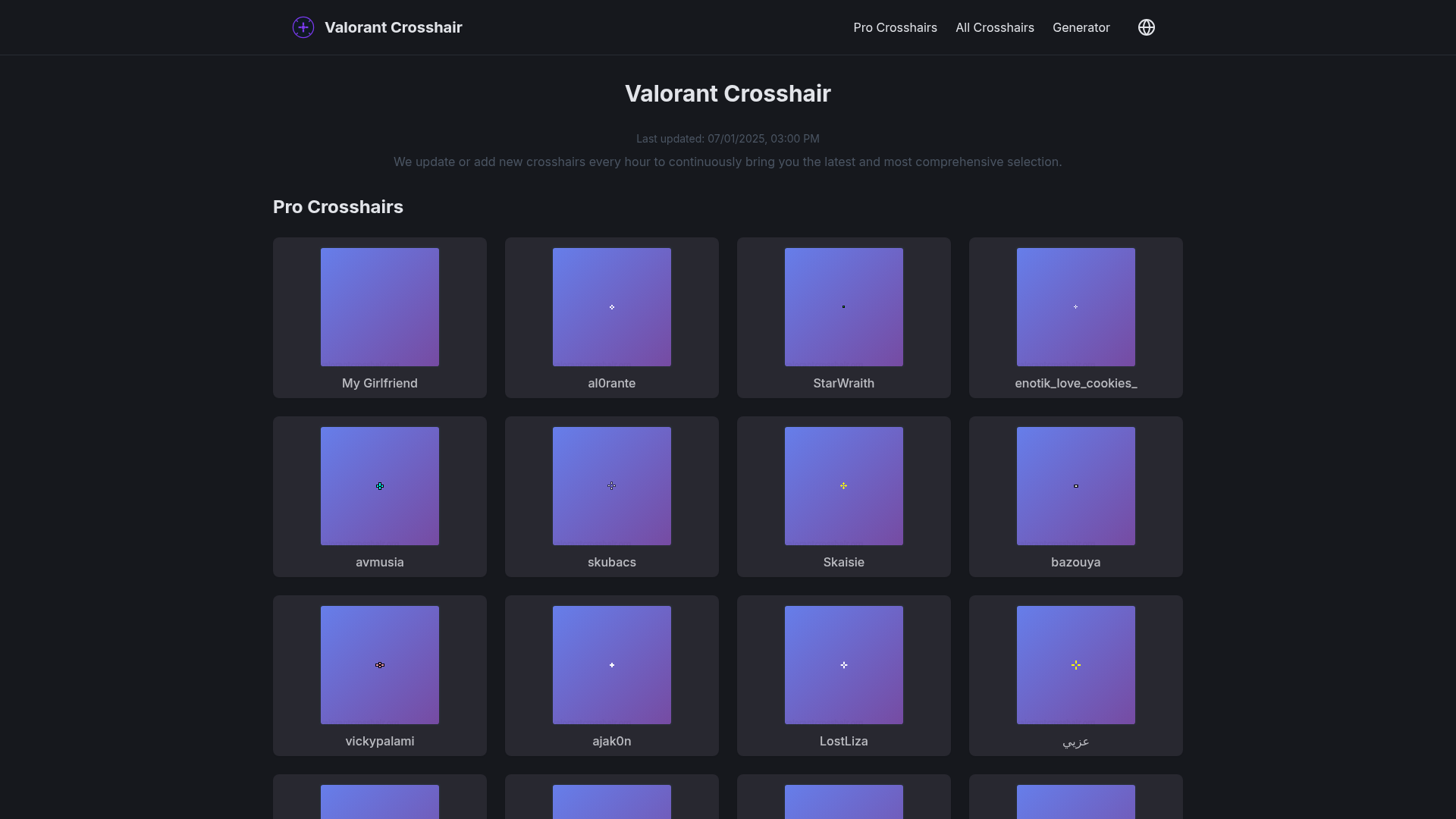
Task: Click the My Girlfriend name label
Action: (380, 383)
